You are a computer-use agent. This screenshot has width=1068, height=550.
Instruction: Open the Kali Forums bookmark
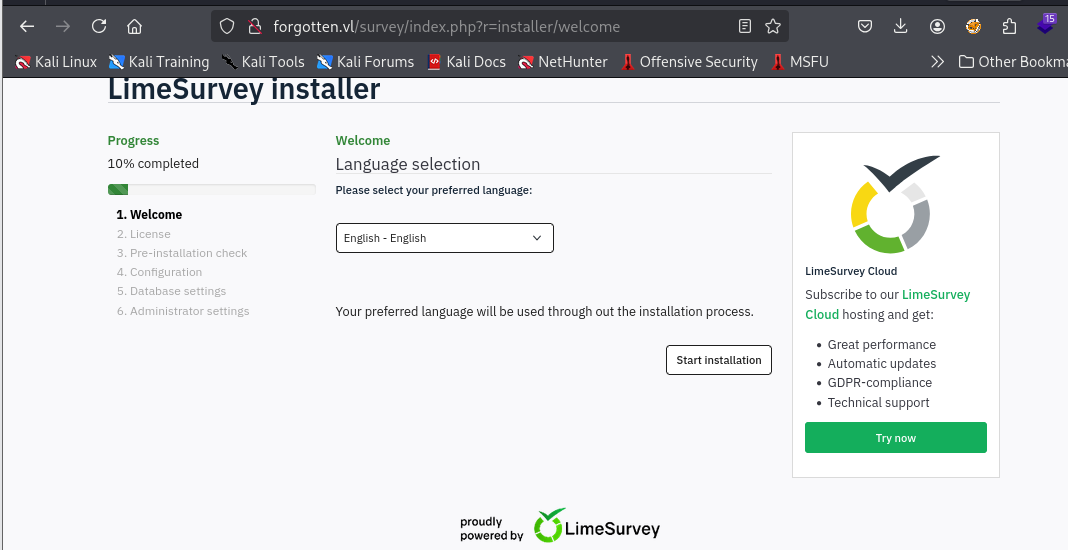366,62
